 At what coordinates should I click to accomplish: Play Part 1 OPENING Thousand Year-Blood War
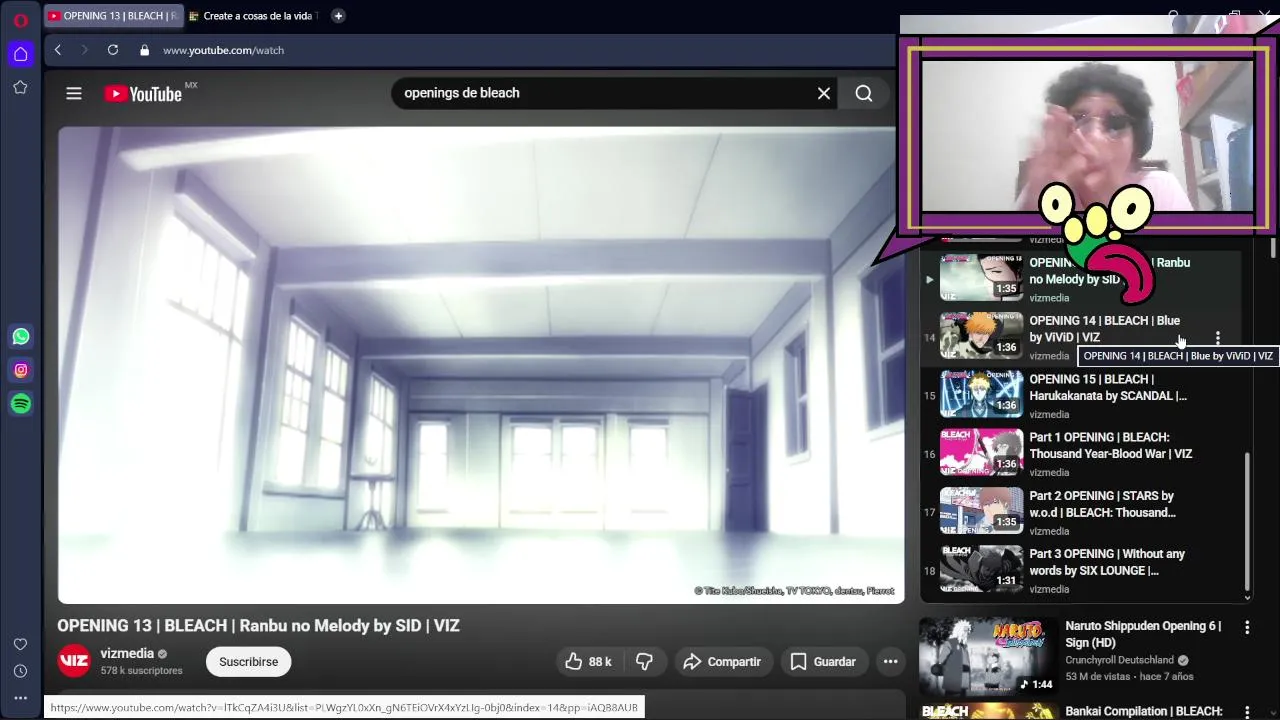pos(1111,445)
